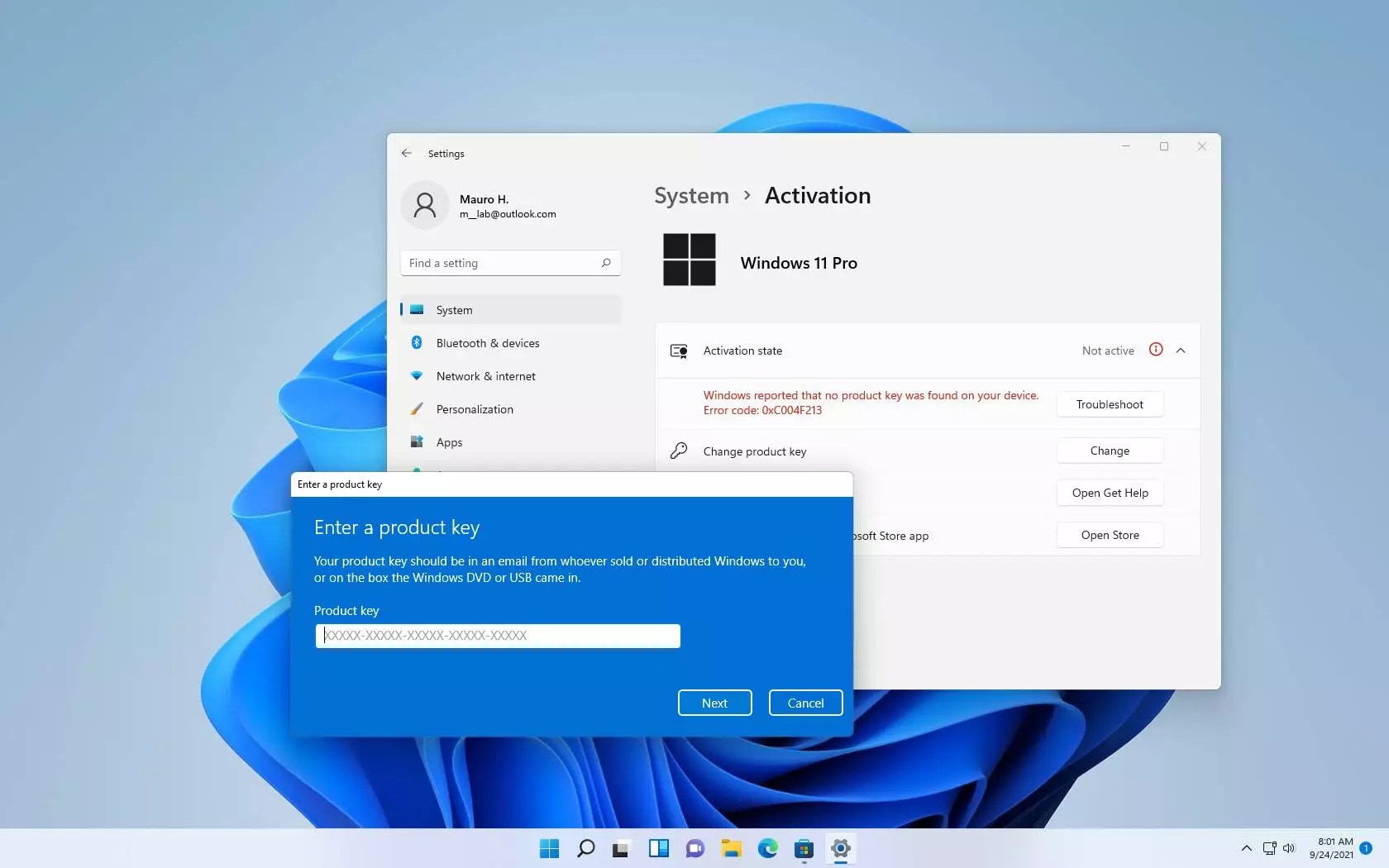This screenshot has width=1389, height=868.
Task: Select Network & internet in the sidebar
Action: tap(487, 376)
